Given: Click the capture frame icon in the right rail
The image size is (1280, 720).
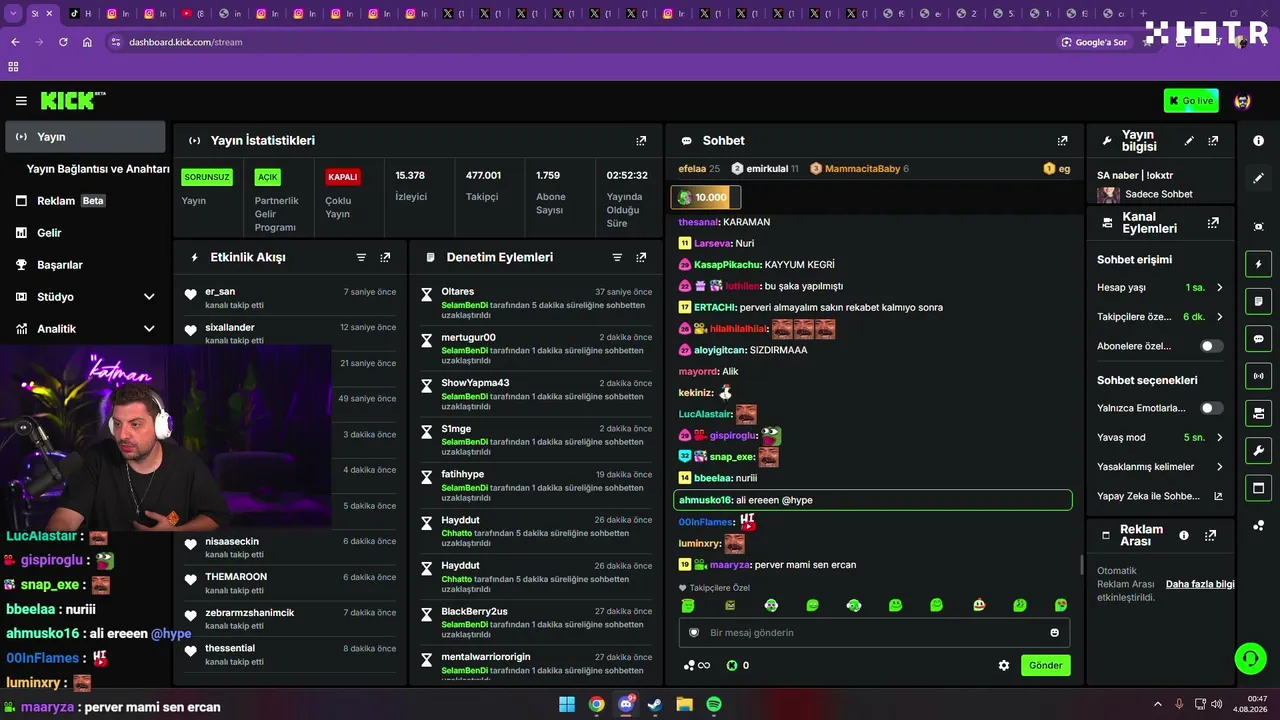Looking at the screenshot, I should point(1258,227).
